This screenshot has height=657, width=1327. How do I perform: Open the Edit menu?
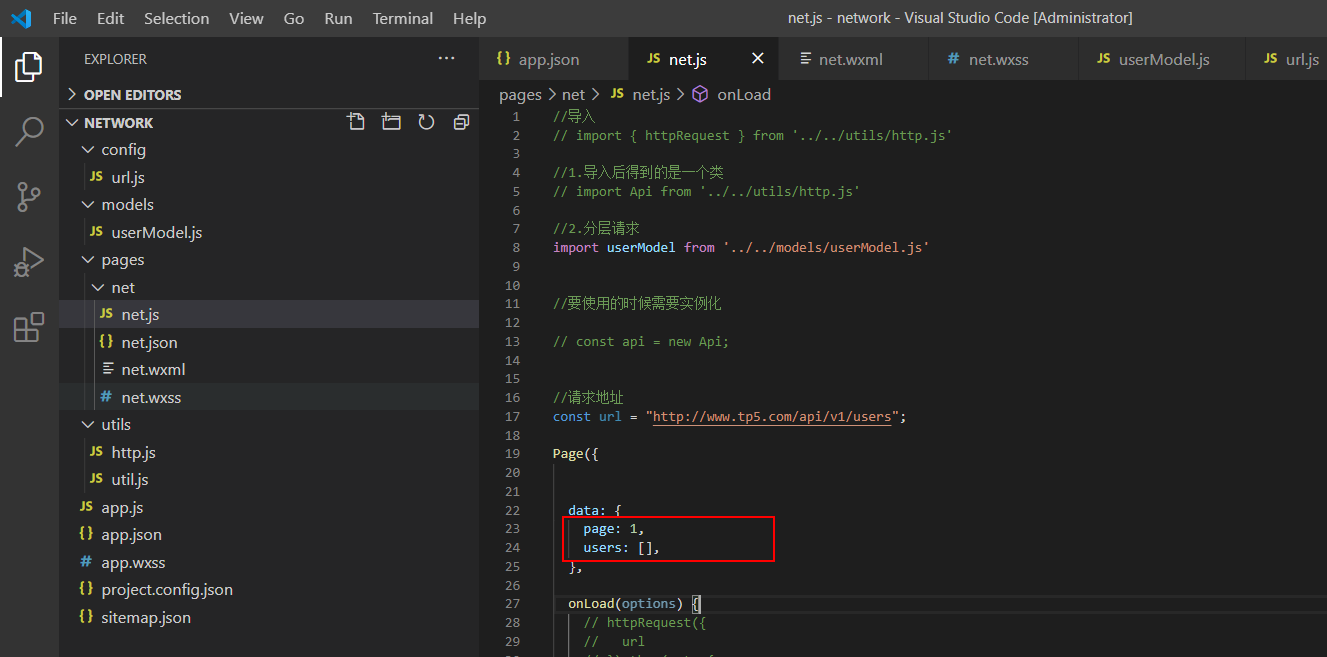click(x=111, y=18)
